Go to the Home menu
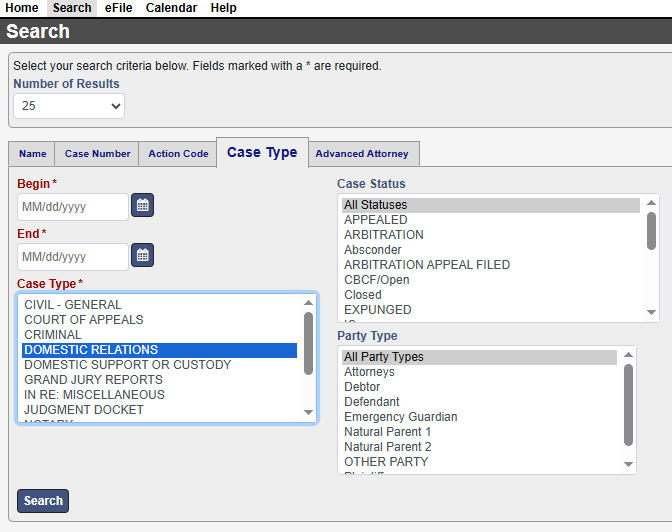 pos(22,8)
